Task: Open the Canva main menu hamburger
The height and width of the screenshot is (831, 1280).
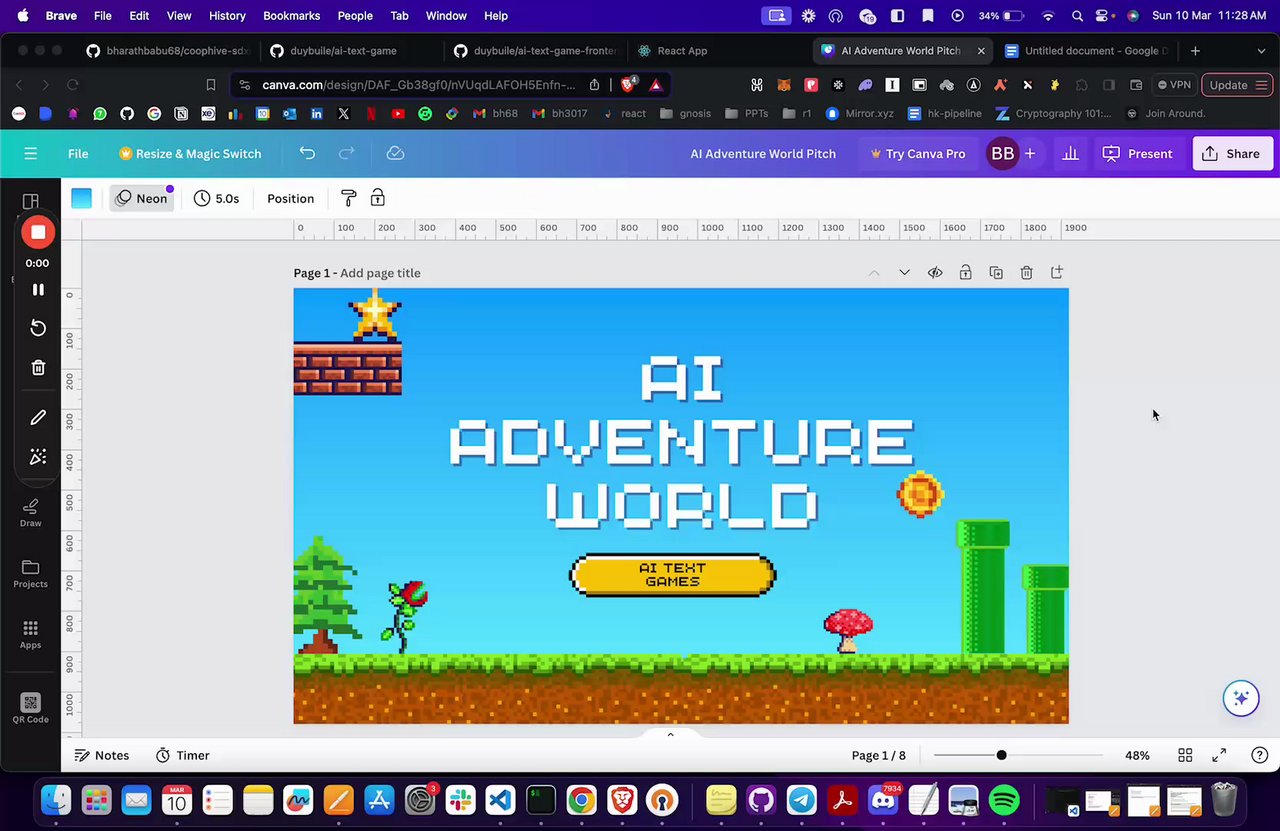Action: pos(31,154)
